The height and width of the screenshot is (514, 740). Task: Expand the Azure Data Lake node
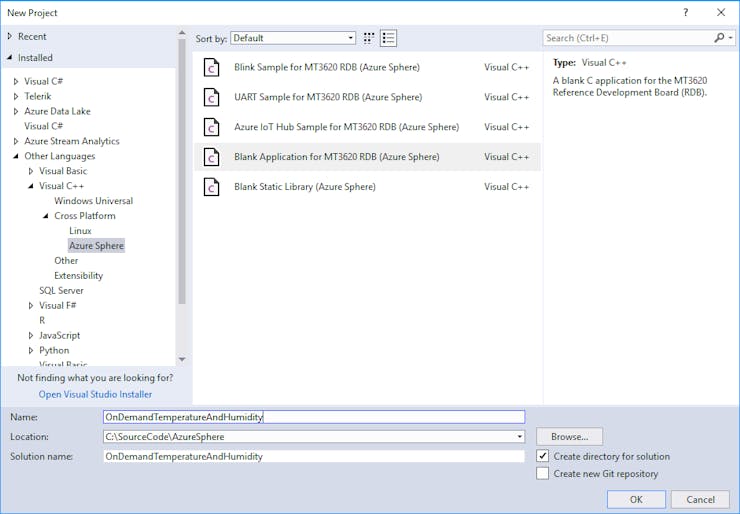pyautogui.click(x=16, y=111)
